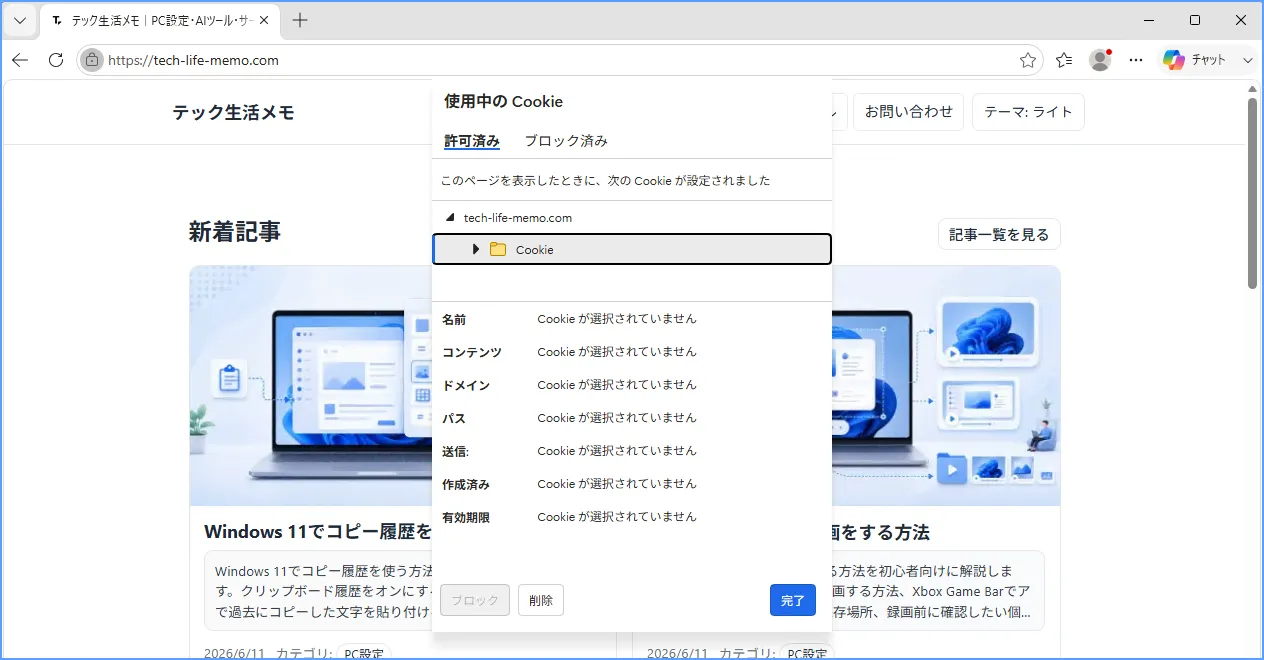Open the tab search dropdown arrow
The width and height of the screenshot is (1264, 660).
[x=20, y=20]
